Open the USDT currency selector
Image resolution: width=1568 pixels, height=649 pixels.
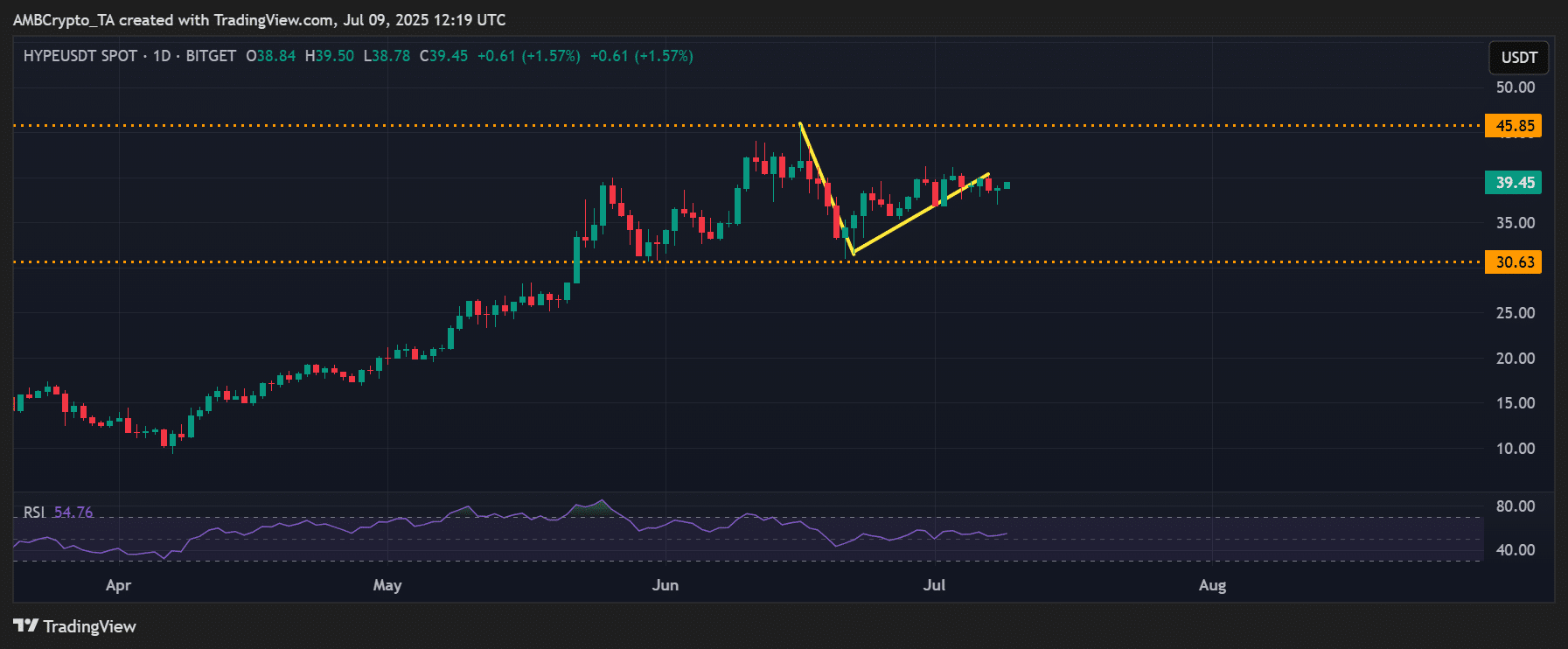pyautogui.click(x=1519, y=58)
